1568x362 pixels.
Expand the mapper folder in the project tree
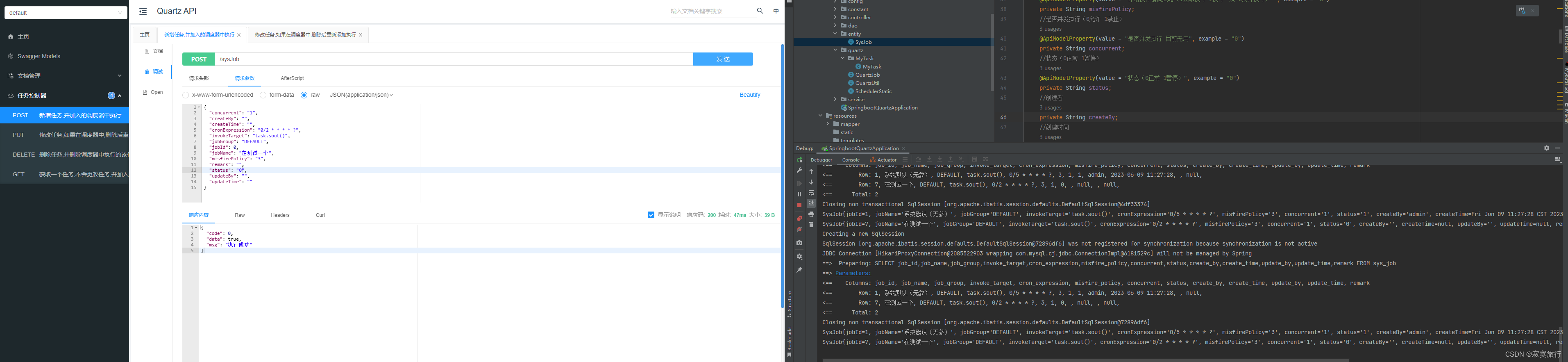pos(828,124)
